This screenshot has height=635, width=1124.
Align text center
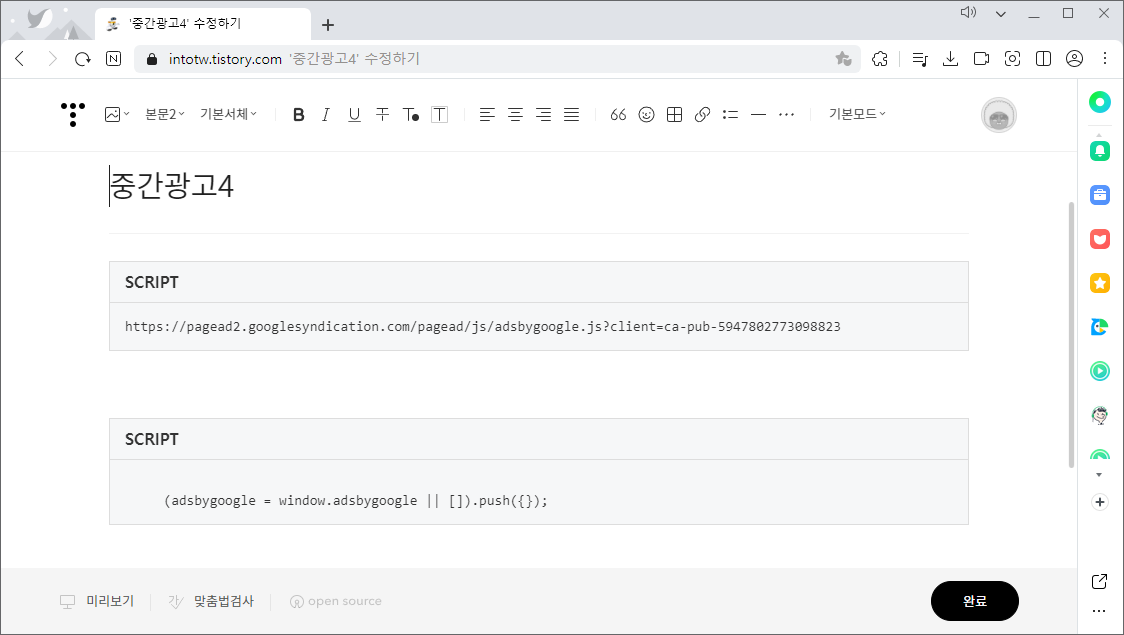(x=515, y=115)
